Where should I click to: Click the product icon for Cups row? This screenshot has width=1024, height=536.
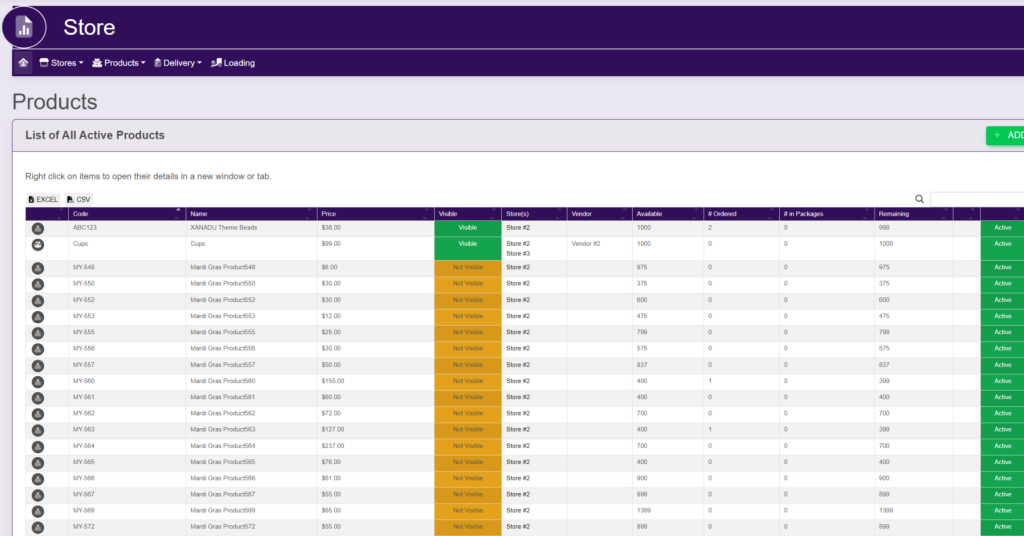(38, 244)
